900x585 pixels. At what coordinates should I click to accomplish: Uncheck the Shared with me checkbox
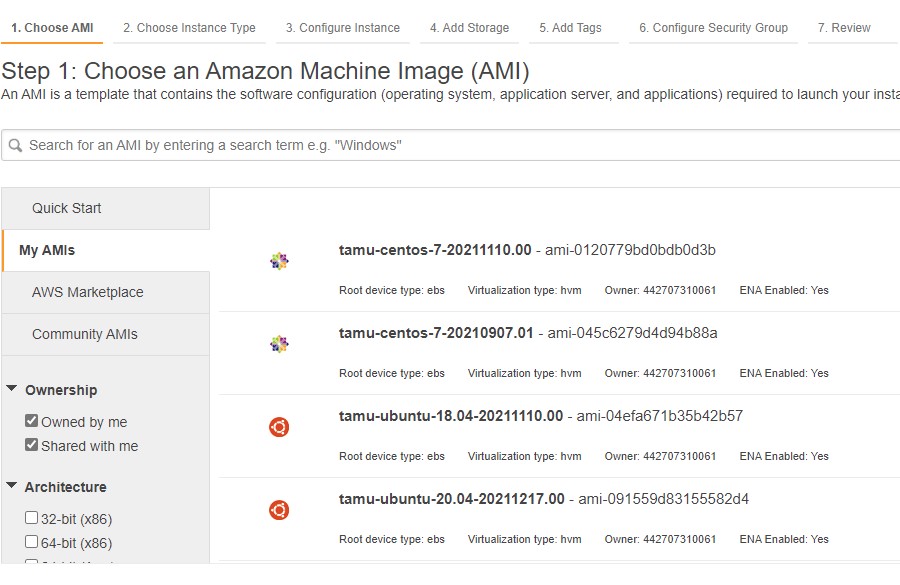[32, 446]
